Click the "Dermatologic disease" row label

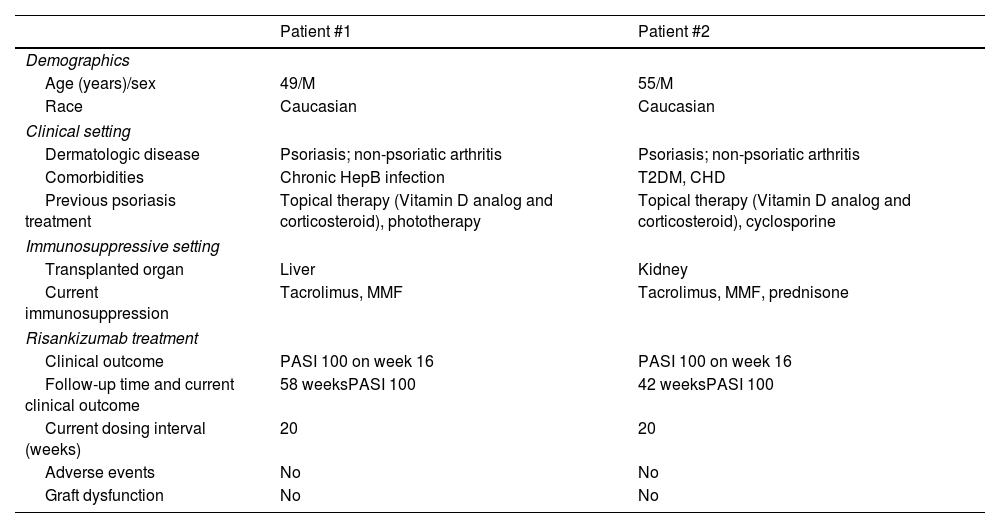[x=122, y=154]
